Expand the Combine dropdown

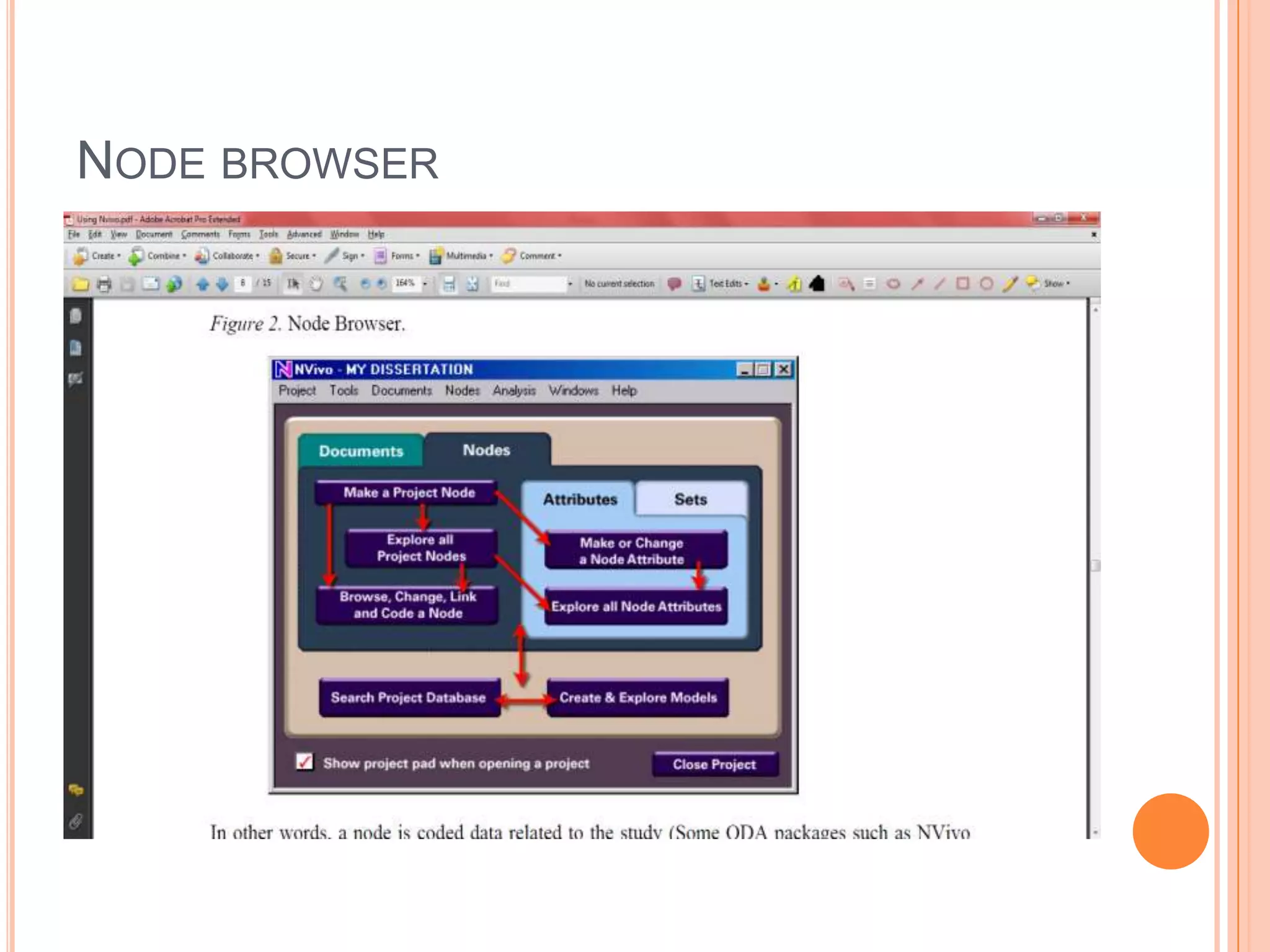[x=158, y=255]
